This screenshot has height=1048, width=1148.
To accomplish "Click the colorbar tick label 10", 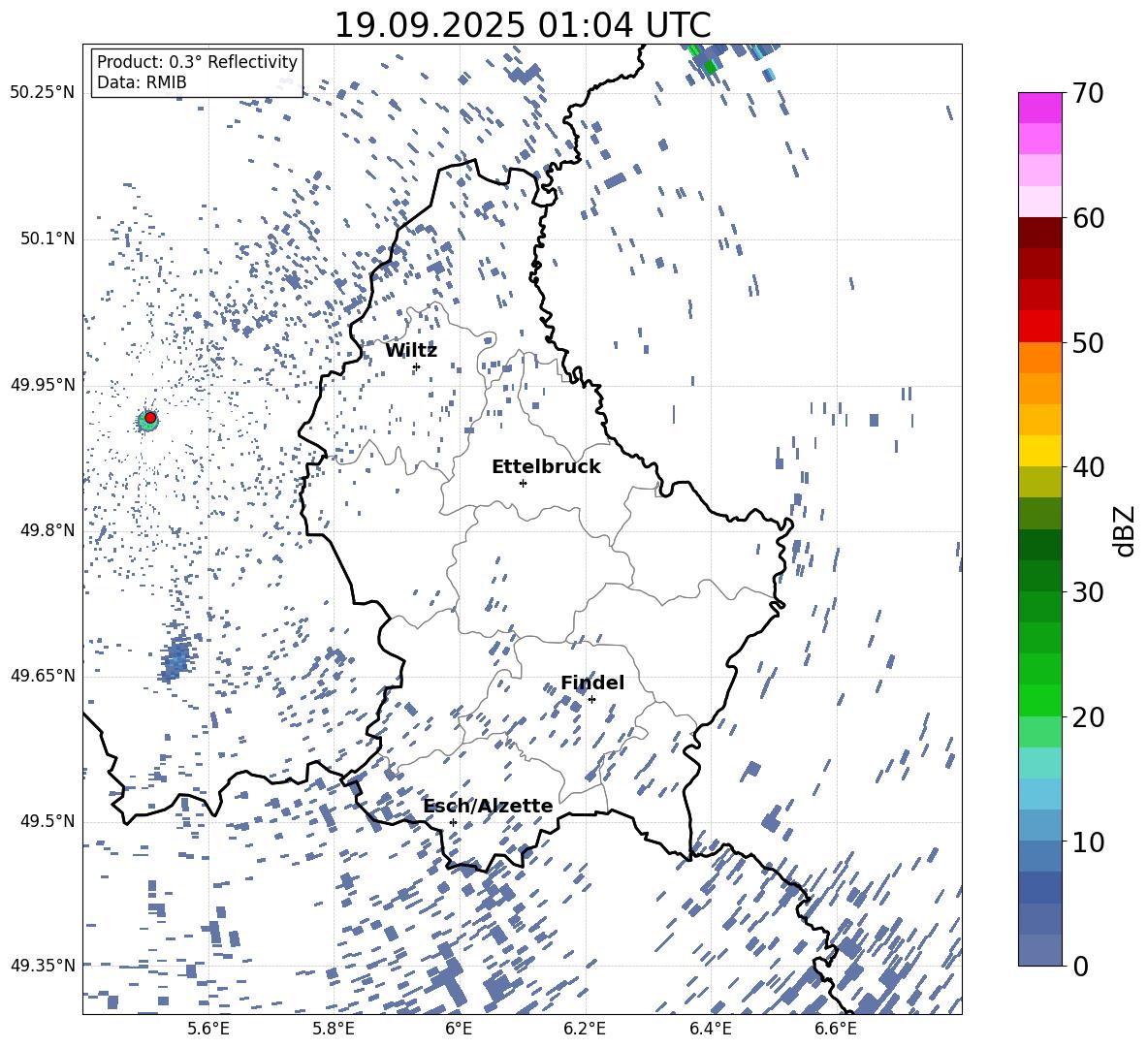I will tap(1088, 842).
